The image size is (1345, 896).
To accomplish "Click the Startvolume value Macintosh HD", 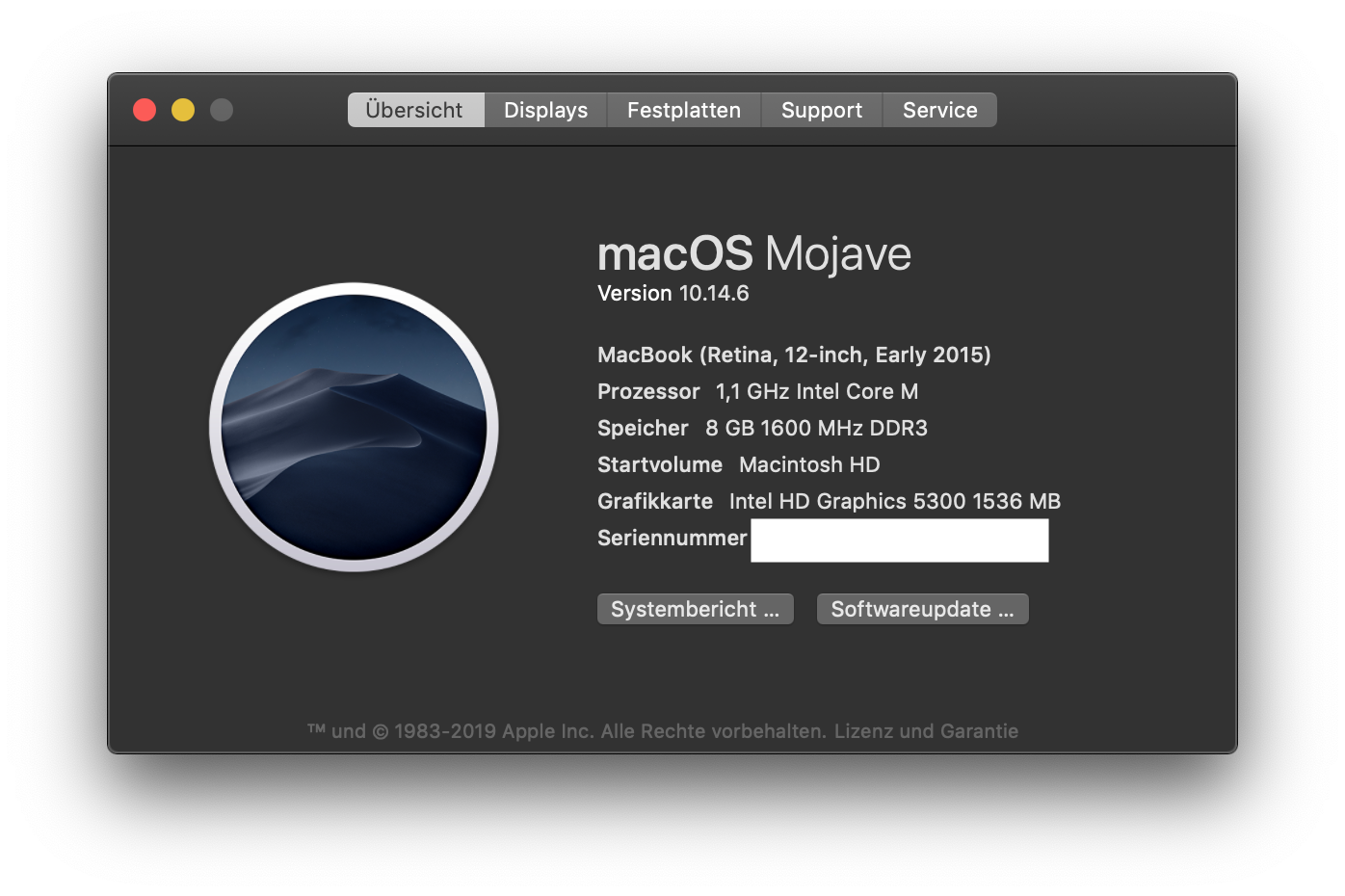I will click(x=809, y=464).
